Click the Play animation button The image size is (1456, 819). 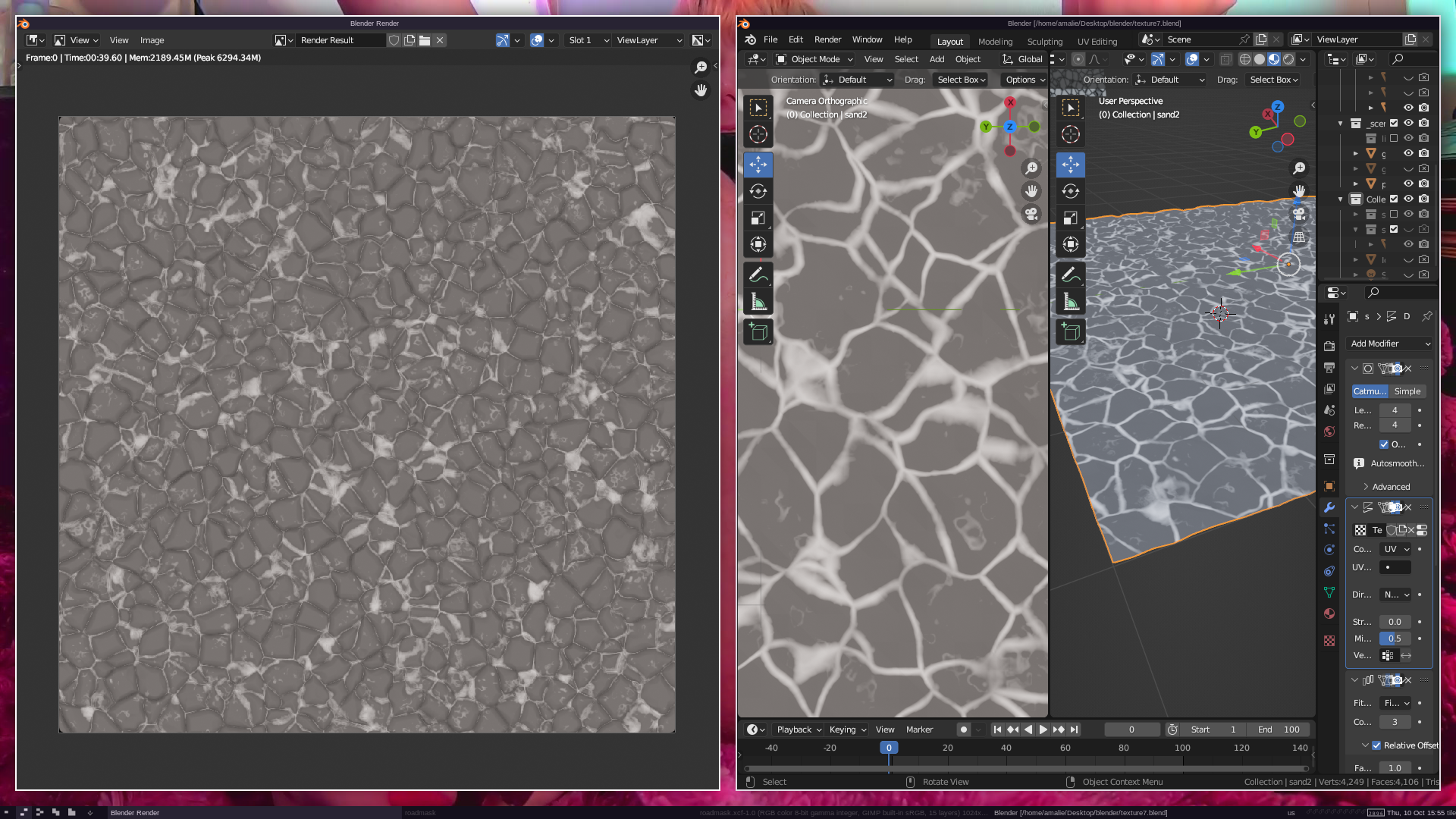point(1043,730)
